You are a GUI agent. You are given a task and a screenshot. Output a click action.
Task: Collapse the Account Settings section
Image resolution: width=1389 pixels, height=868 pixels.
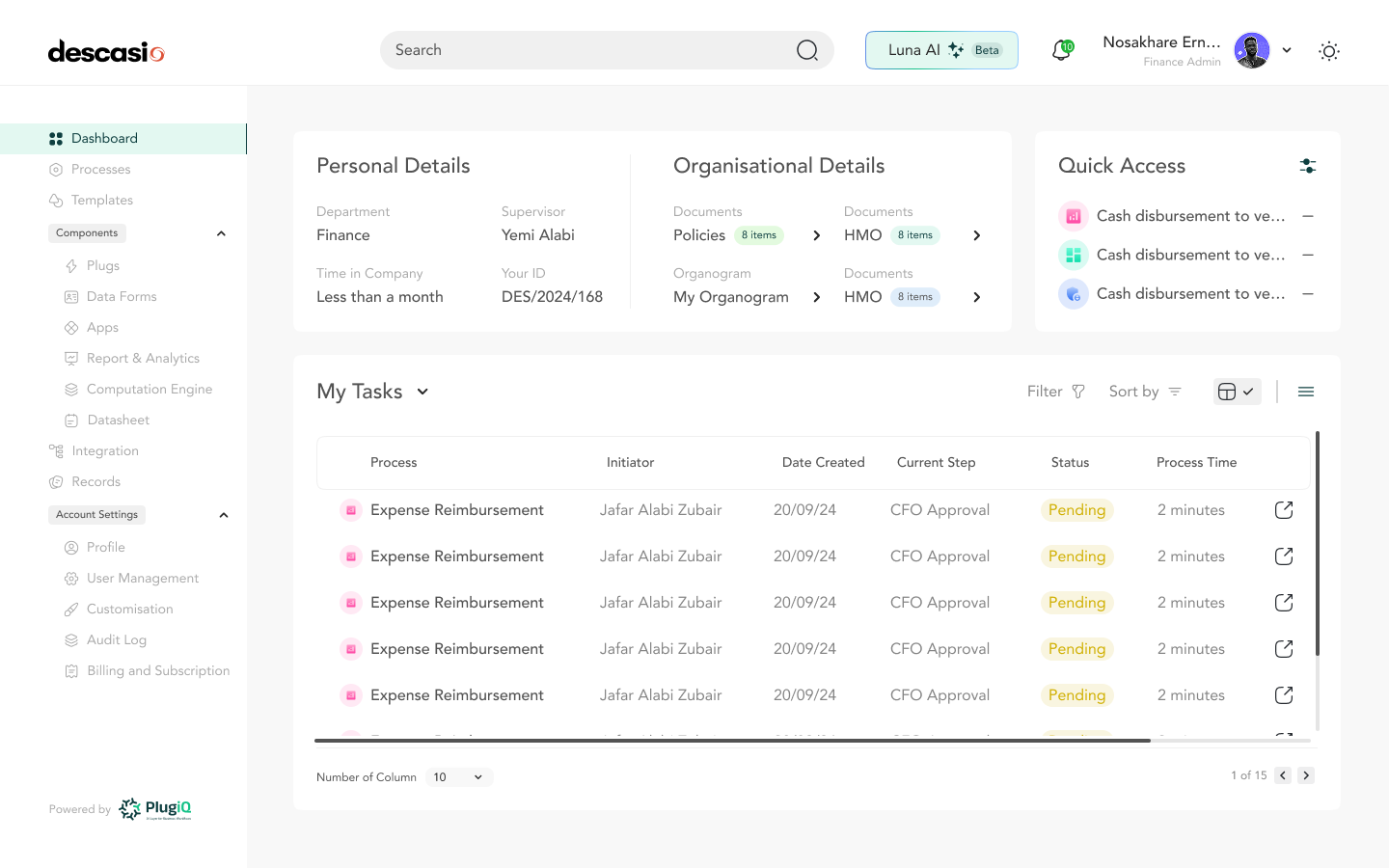click(223, 514)
